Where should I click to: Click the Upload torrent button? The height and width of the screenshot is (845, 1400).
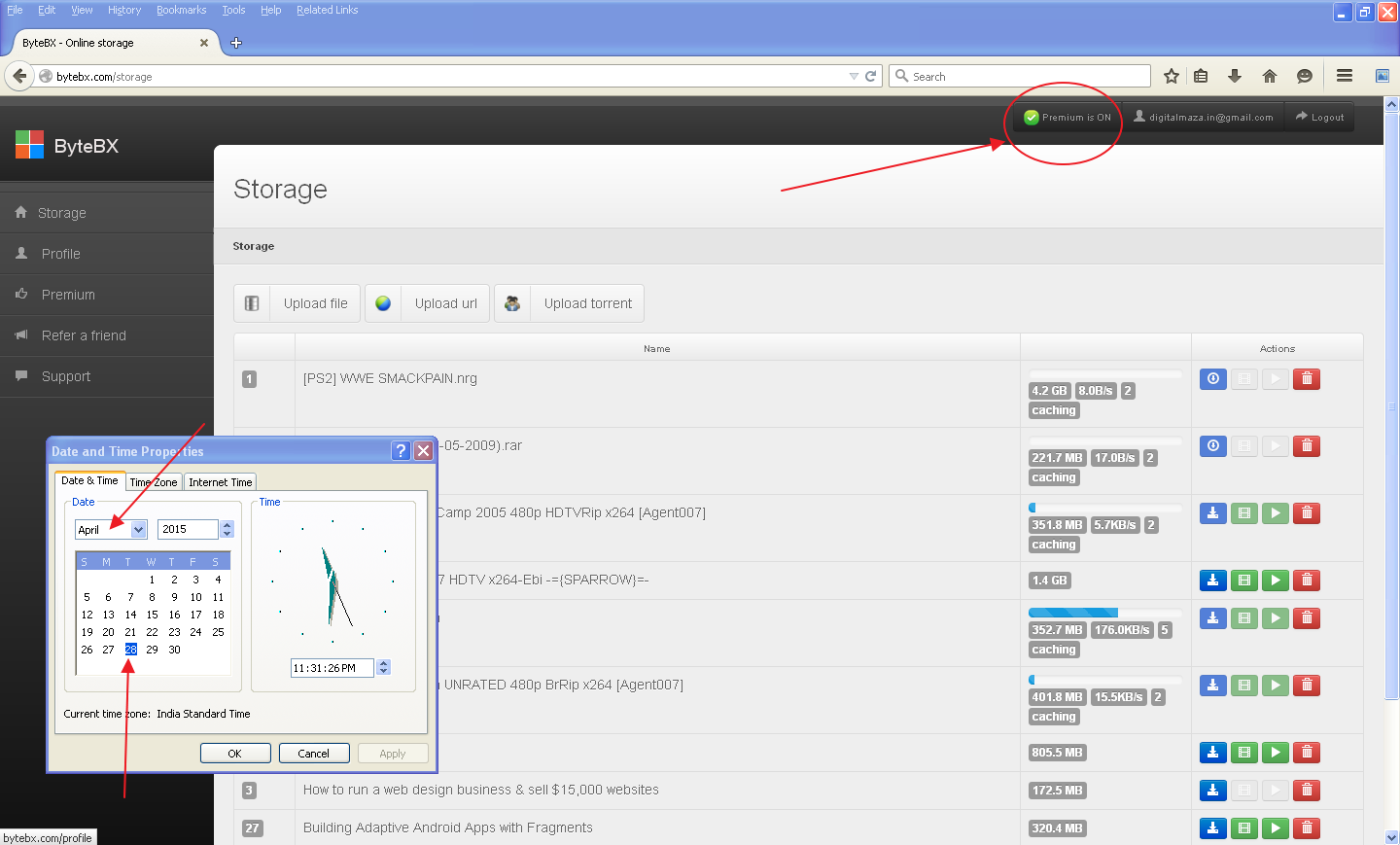point(569,303)
